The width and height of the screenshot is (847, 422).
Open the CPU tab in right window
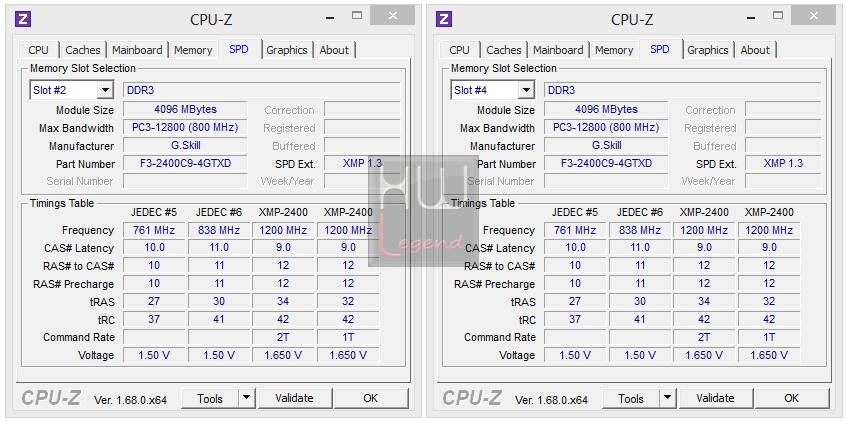click(459, 50)
